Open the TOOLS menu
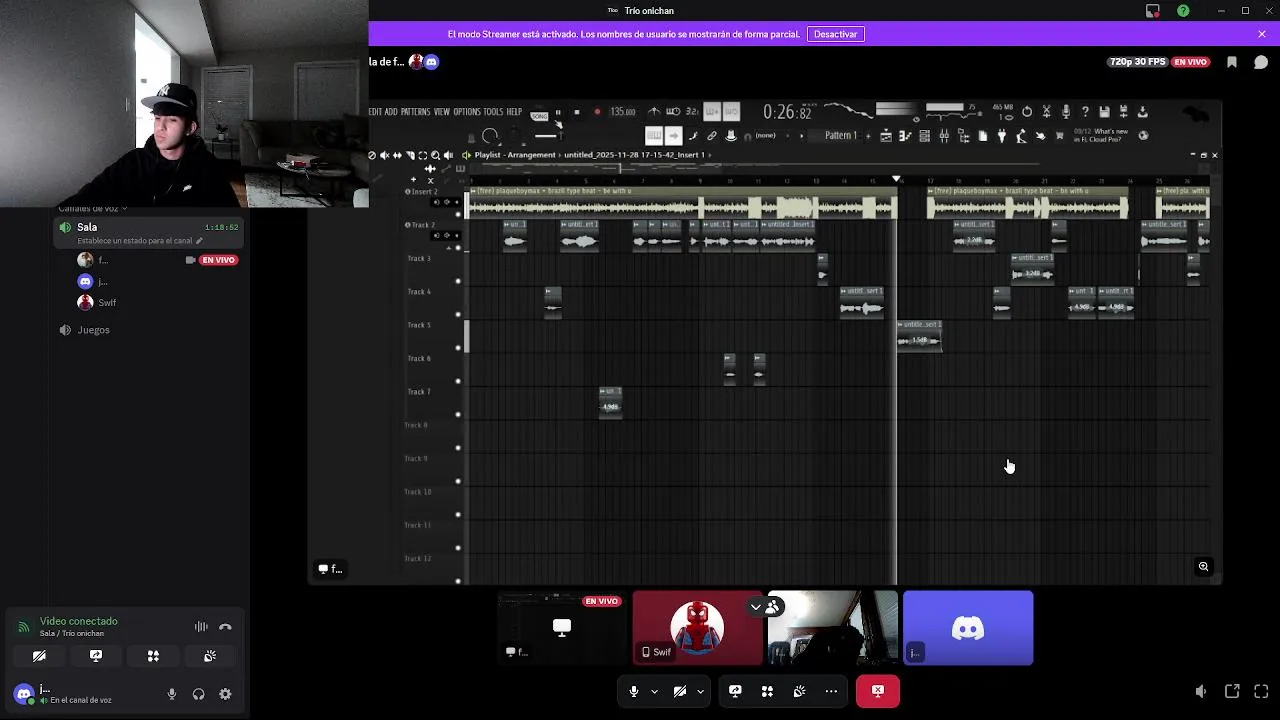Viewport: 1280px width, 720px height. (x=494, y=112)
